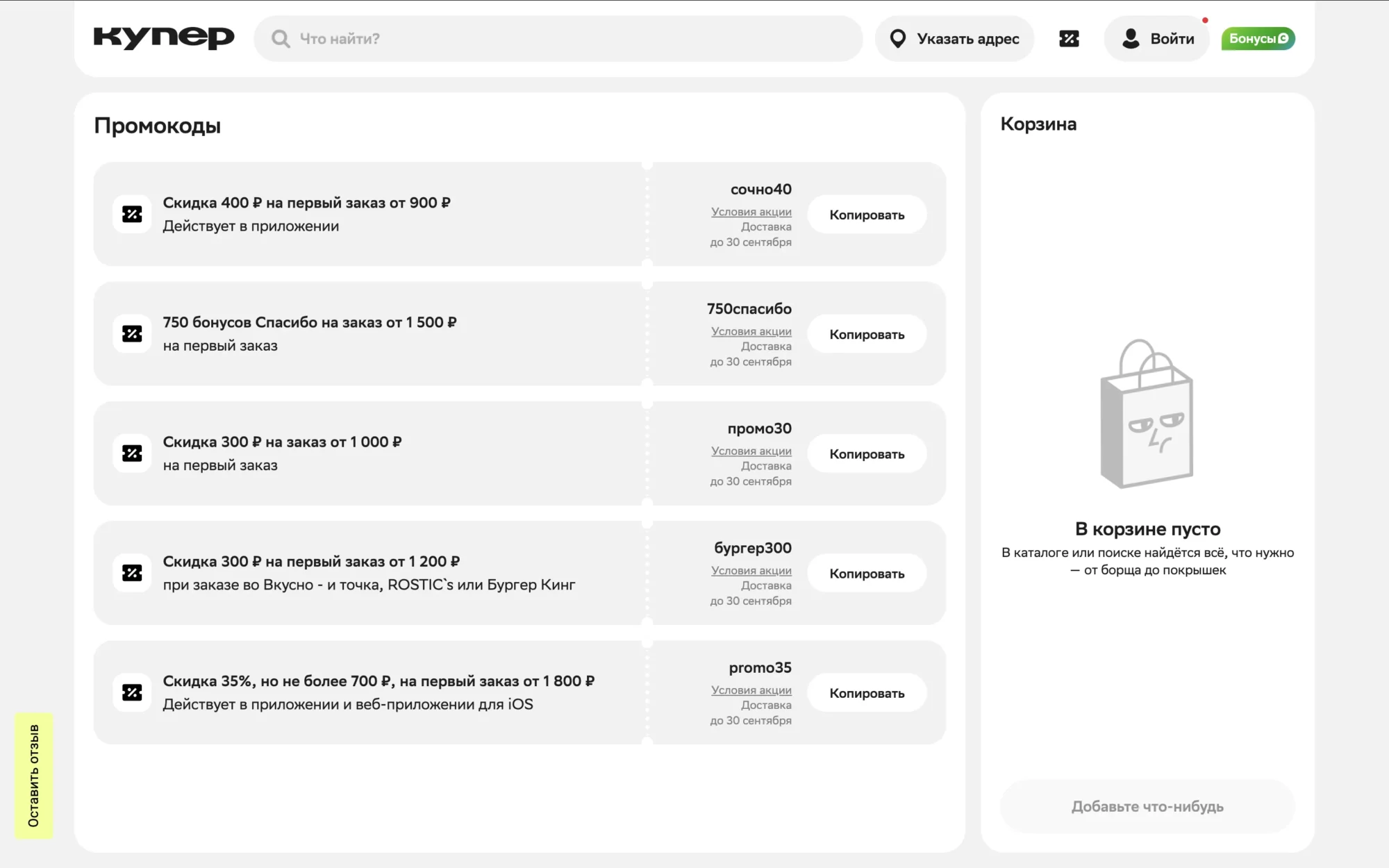This screenshot has width=1389, height=868.
Task: Open the Купер logo home link
Action: coord(164,38)
